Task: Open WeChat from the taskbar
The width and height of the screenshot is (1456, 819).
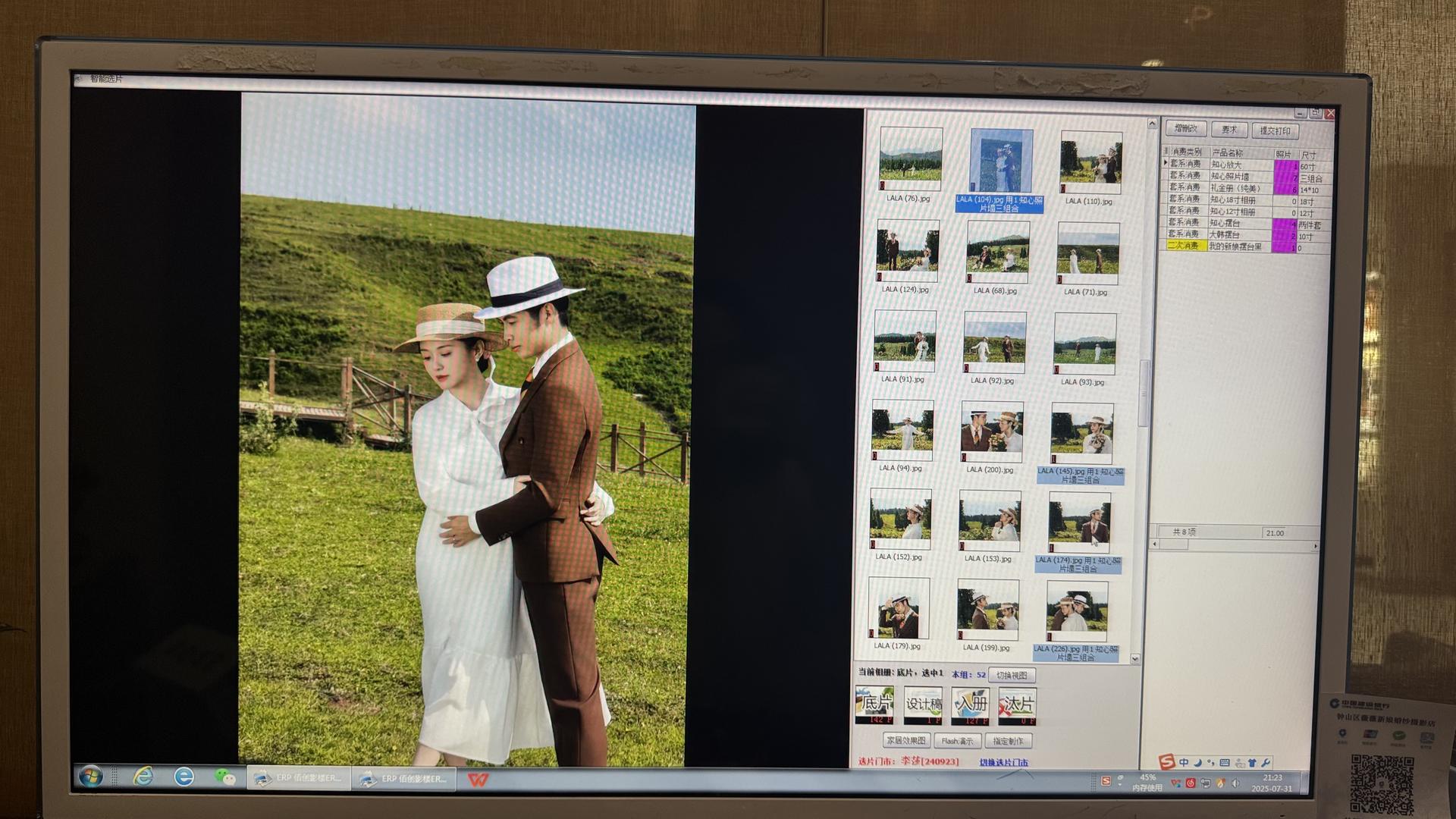Action: coord(224,777)
